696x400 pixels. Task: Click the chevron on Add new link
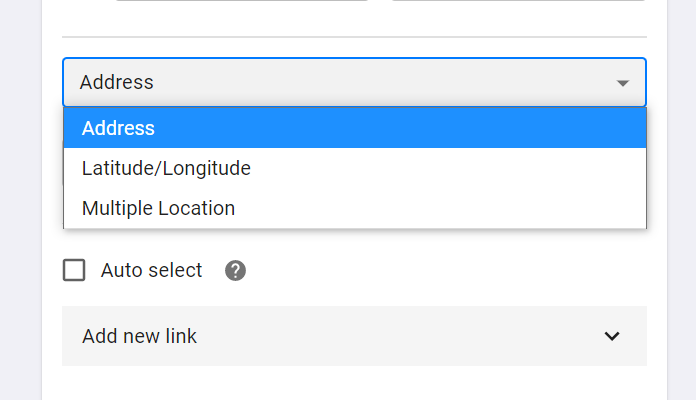[x=612, y=336]
